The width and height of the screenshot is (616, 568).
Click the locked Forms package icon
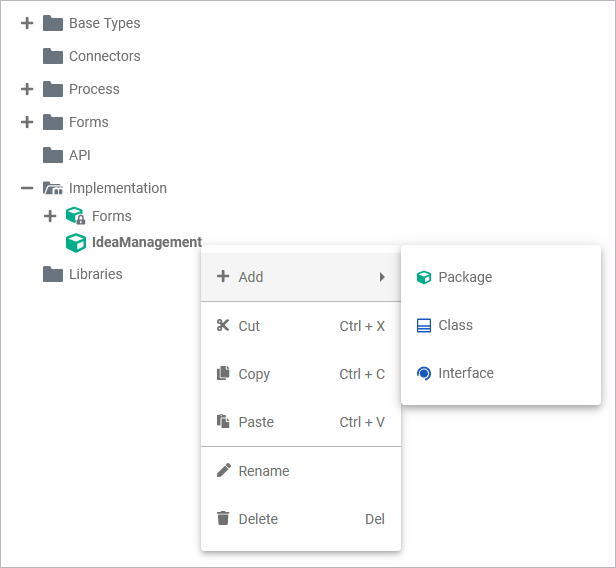76,216
